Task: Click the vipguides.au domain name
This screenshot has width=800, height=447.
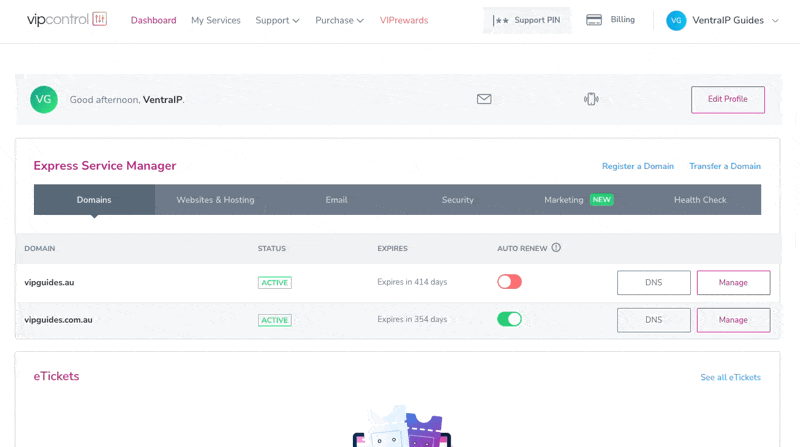Action: (x=49, y=282)
